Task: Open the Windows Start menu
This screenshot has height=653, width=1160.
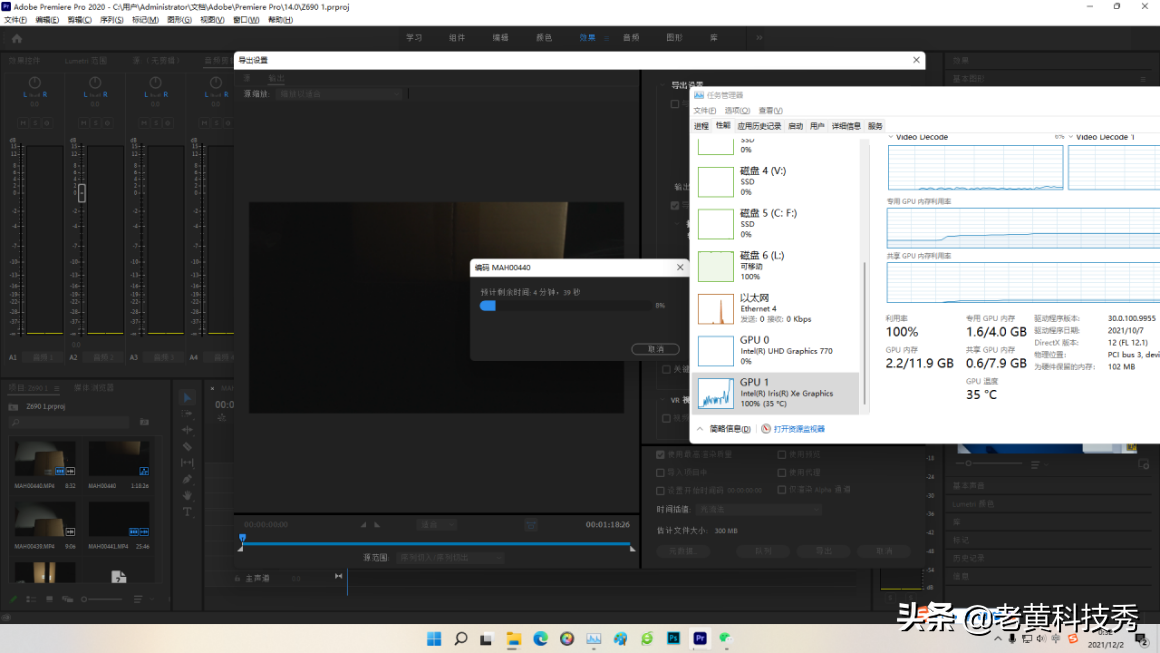Action: [434, 638]
